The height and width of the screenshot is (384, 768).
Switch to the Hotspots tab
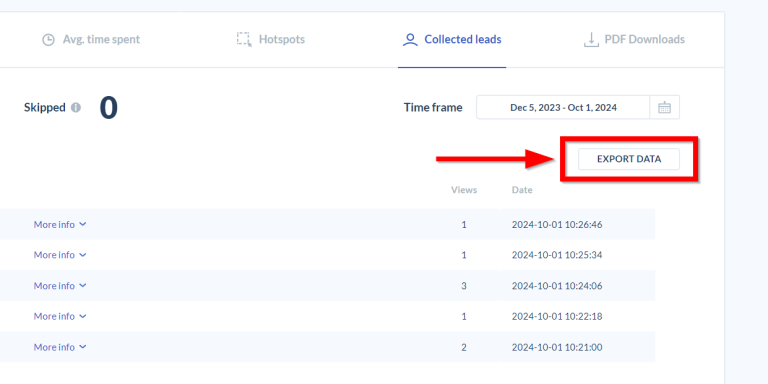point(270,40)
